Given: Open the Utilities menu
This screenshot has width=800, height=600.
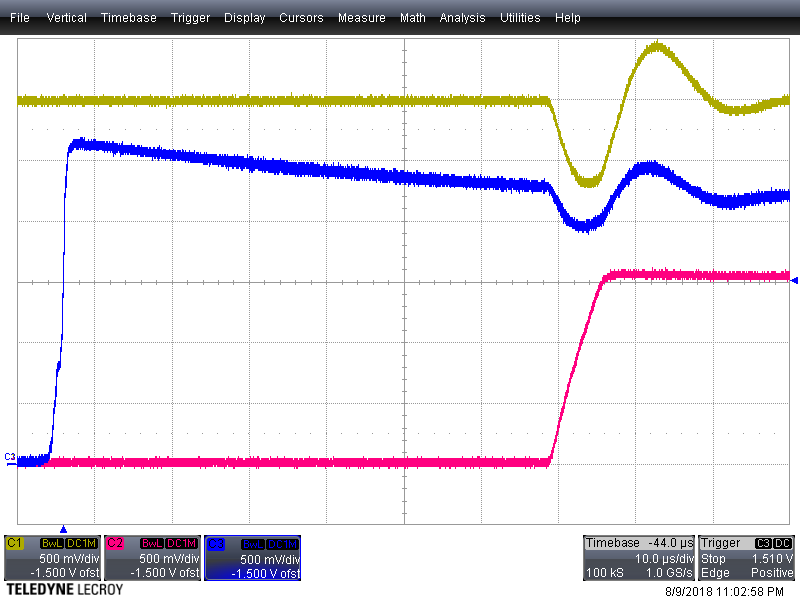Looking at the screenshot, I should [520, 18].
